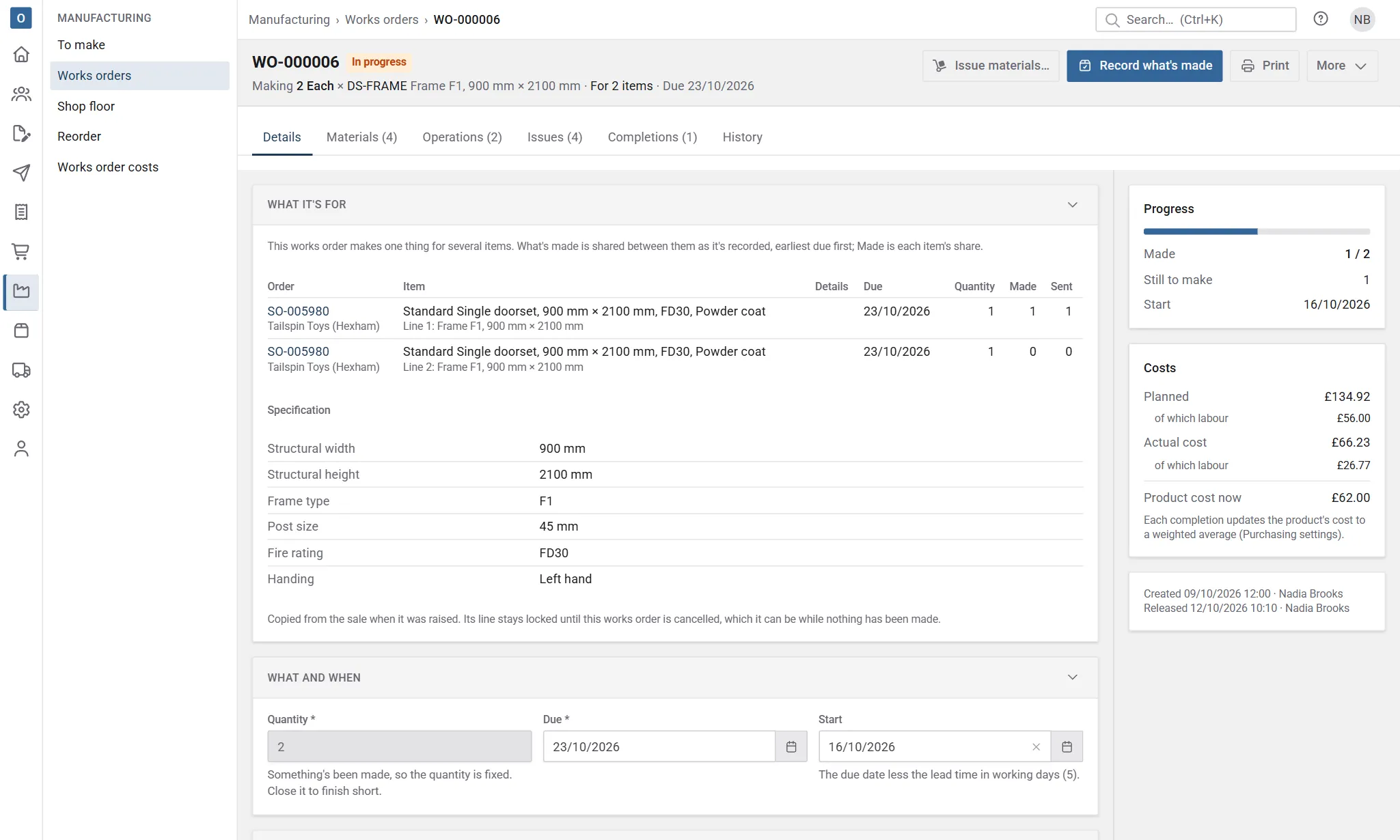Go to Works orders breadcrumb
1400x840 pixels.
[x=381, y=20]
